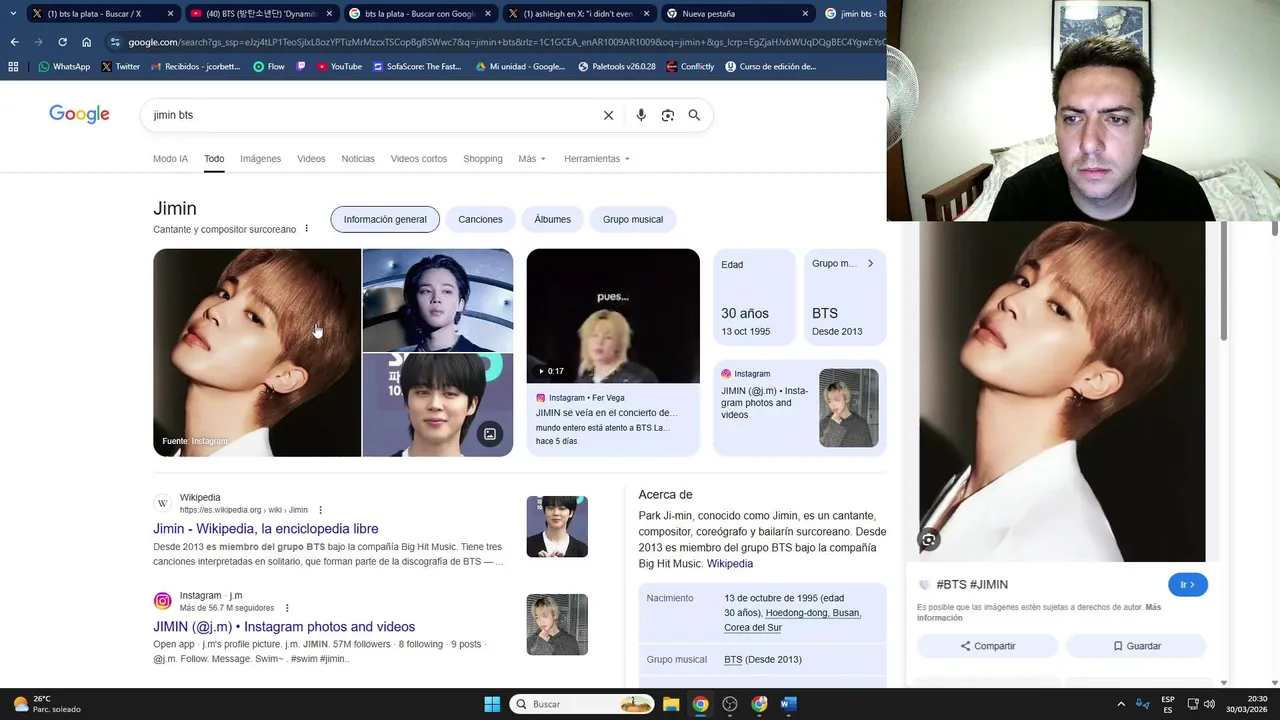1280x720 pixels.
Task: Select the Álbumes chip
Action: (x=552, y=219)
